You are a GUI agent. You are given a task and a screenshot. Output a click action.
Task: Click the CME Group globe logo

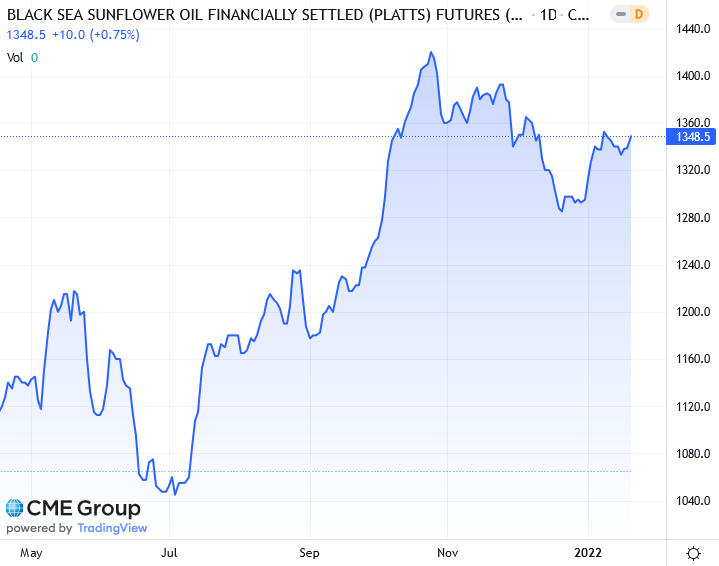pos(14,509)
